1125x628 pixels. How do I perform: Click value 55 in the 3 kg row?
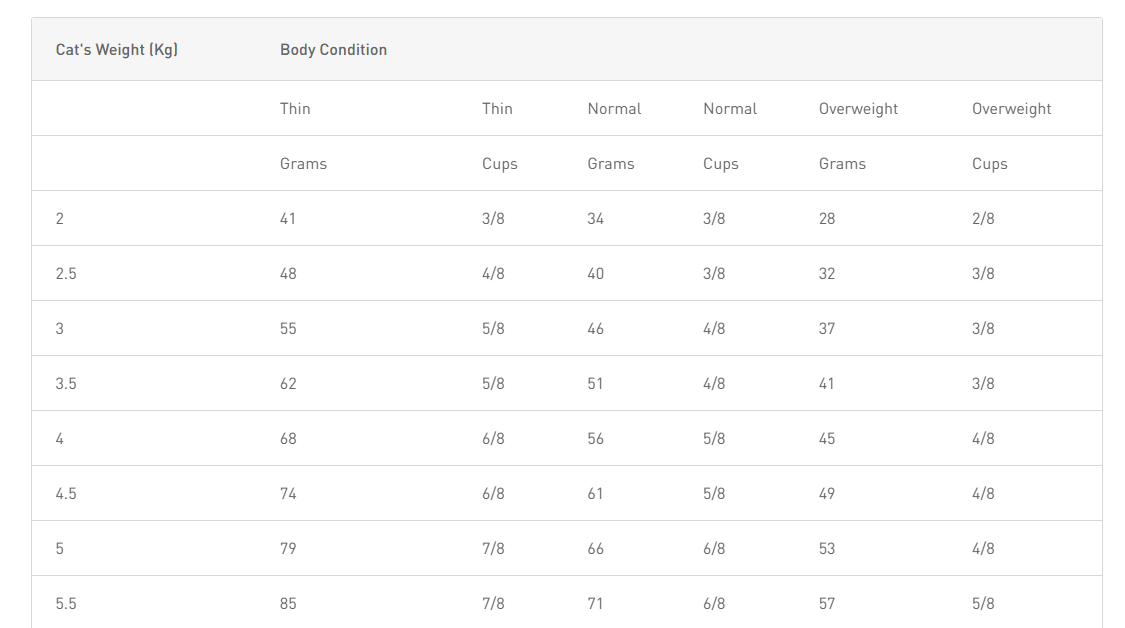click(288, 329)
